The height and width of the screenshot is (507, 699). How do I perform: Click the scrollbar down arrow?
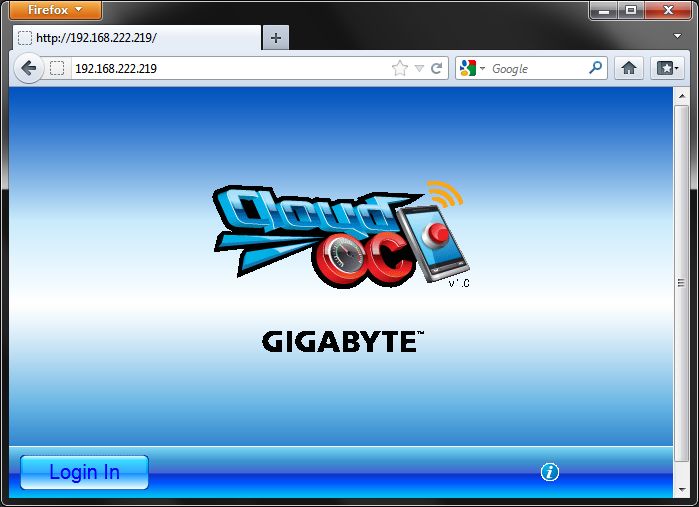point(681,489)
